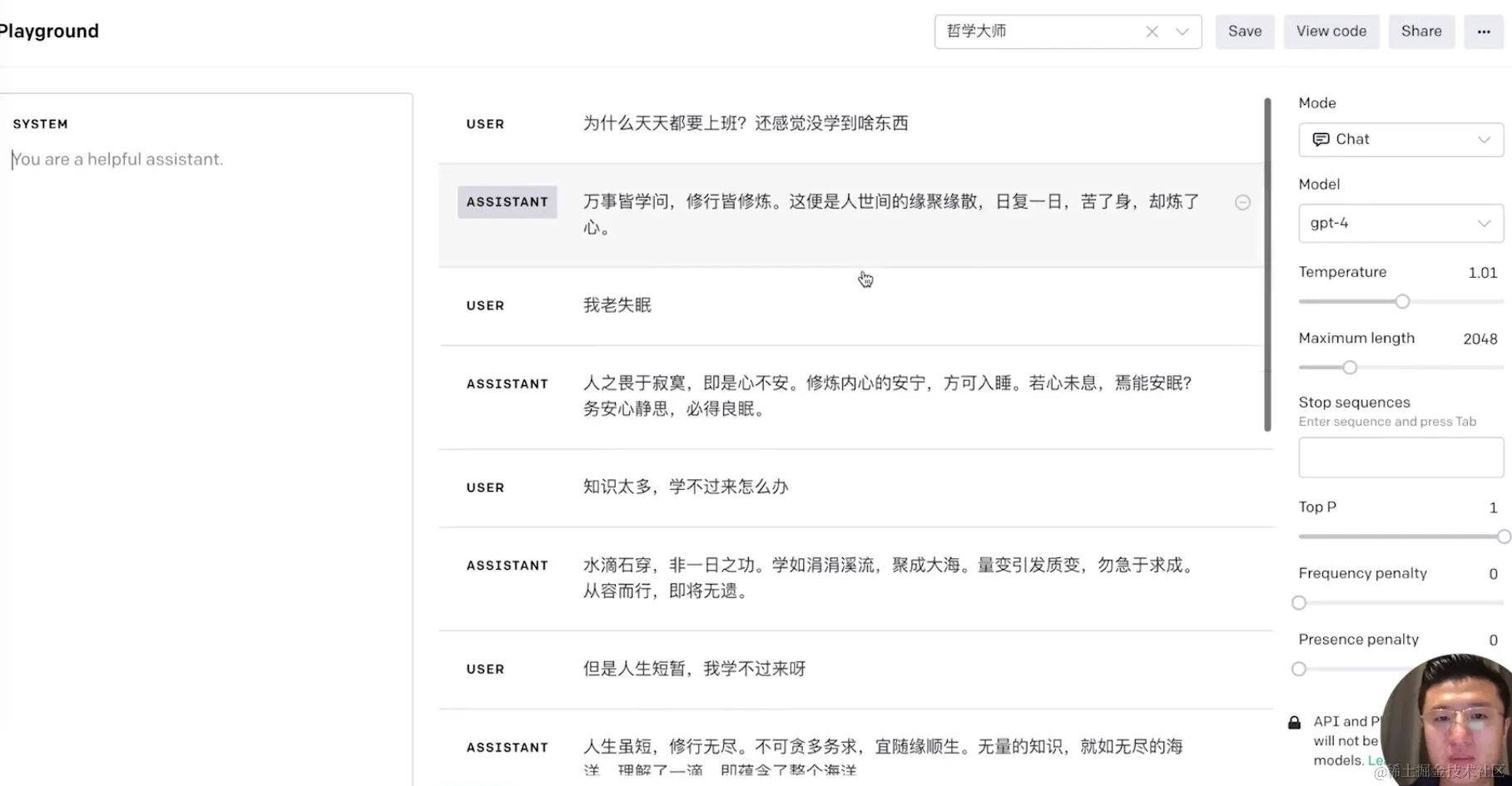Toggle the USER role label beside 我老失眠
Image resolution: width=1512 pixels, height=786 pixels.
click(485, 306)
